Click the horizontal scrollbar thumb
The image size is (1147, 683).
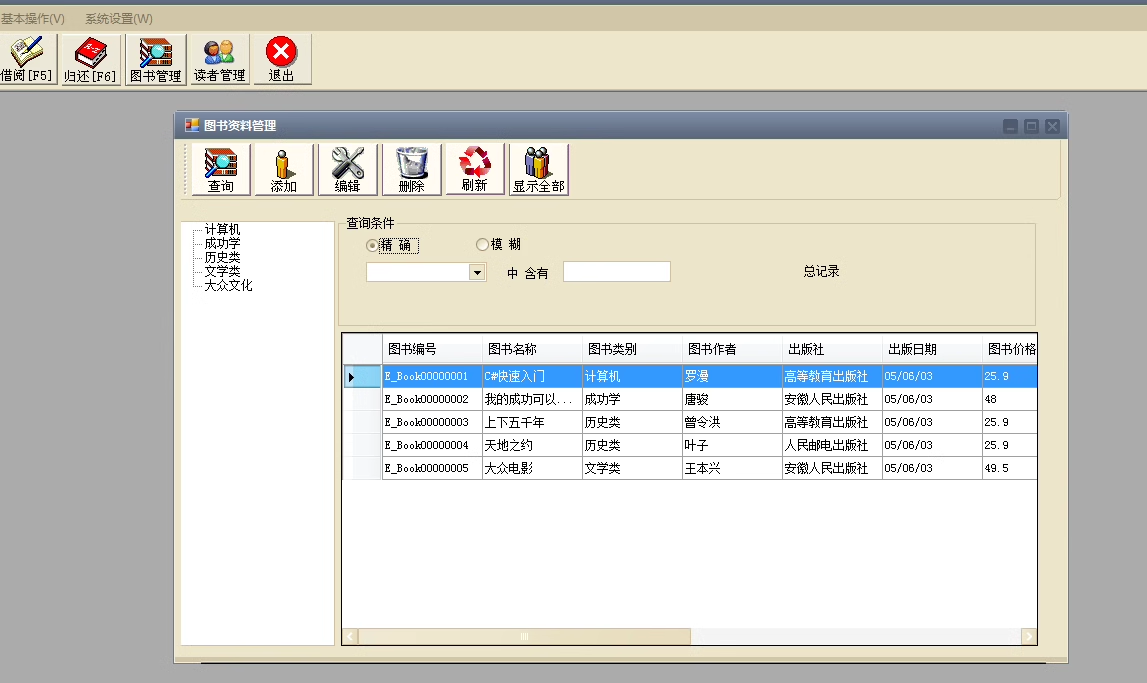coord(524,636)
